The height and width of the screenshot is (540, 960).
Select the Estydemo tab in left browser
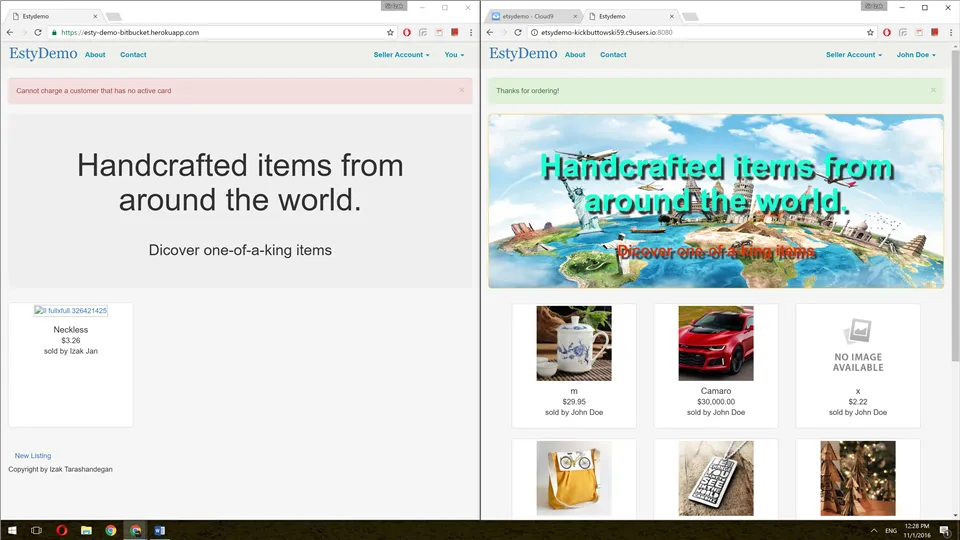tap(55, 17)
